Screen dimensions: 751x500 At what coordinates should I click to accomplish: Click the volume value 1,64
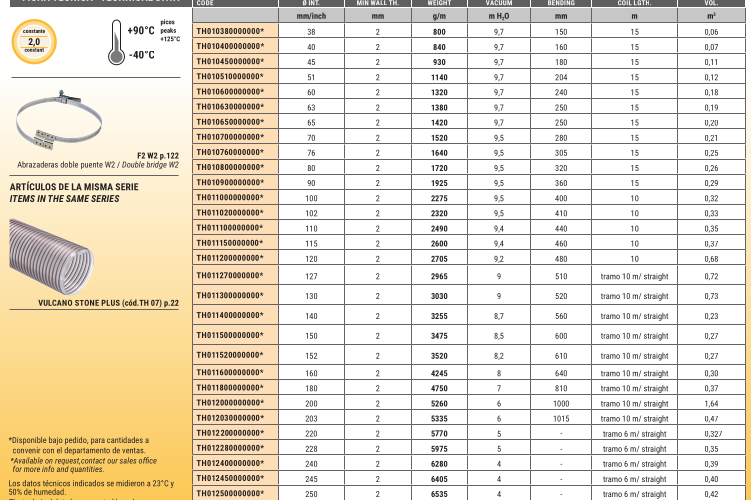pos(711,404)
